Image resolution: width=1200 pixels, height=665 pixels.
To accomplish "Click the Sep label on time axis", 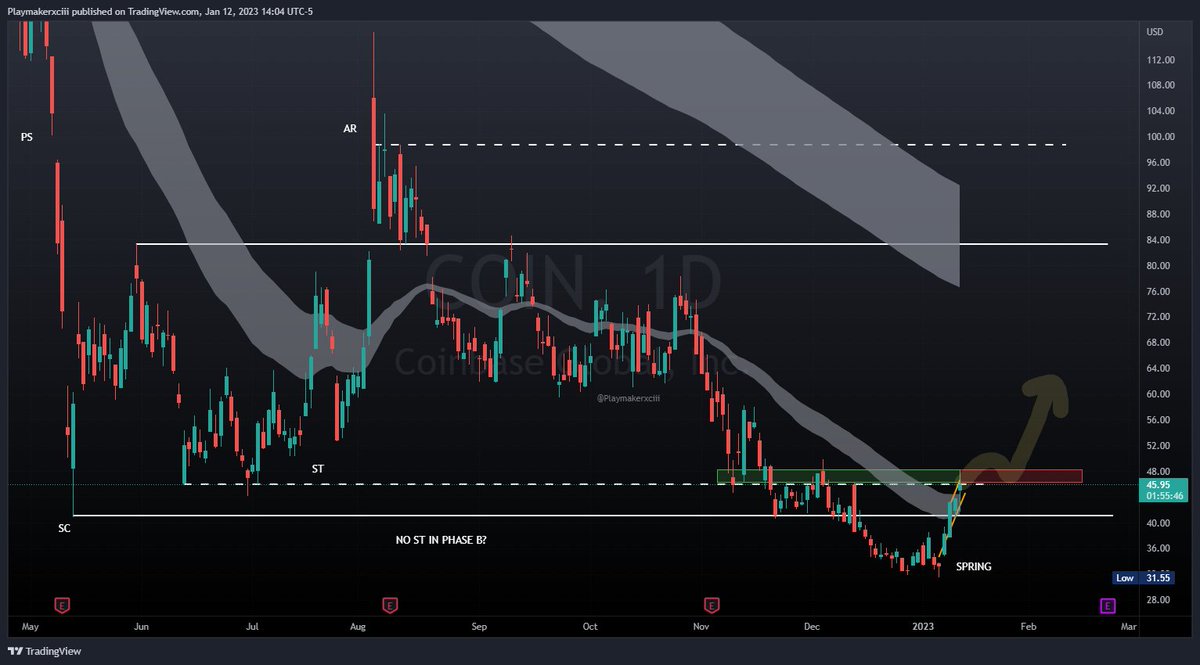I will point(479,627).
